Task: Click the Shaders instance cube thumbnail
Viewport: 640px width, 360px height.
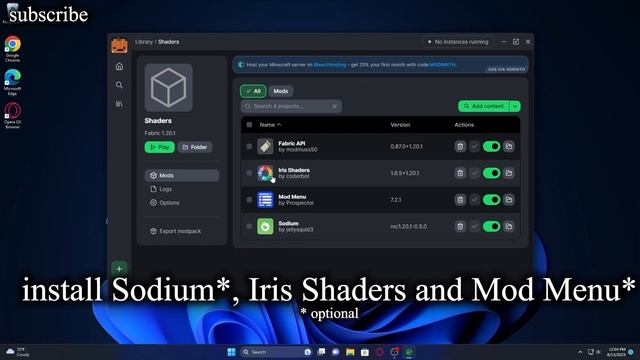Action: pyautogui.click(x=169, y=87)
